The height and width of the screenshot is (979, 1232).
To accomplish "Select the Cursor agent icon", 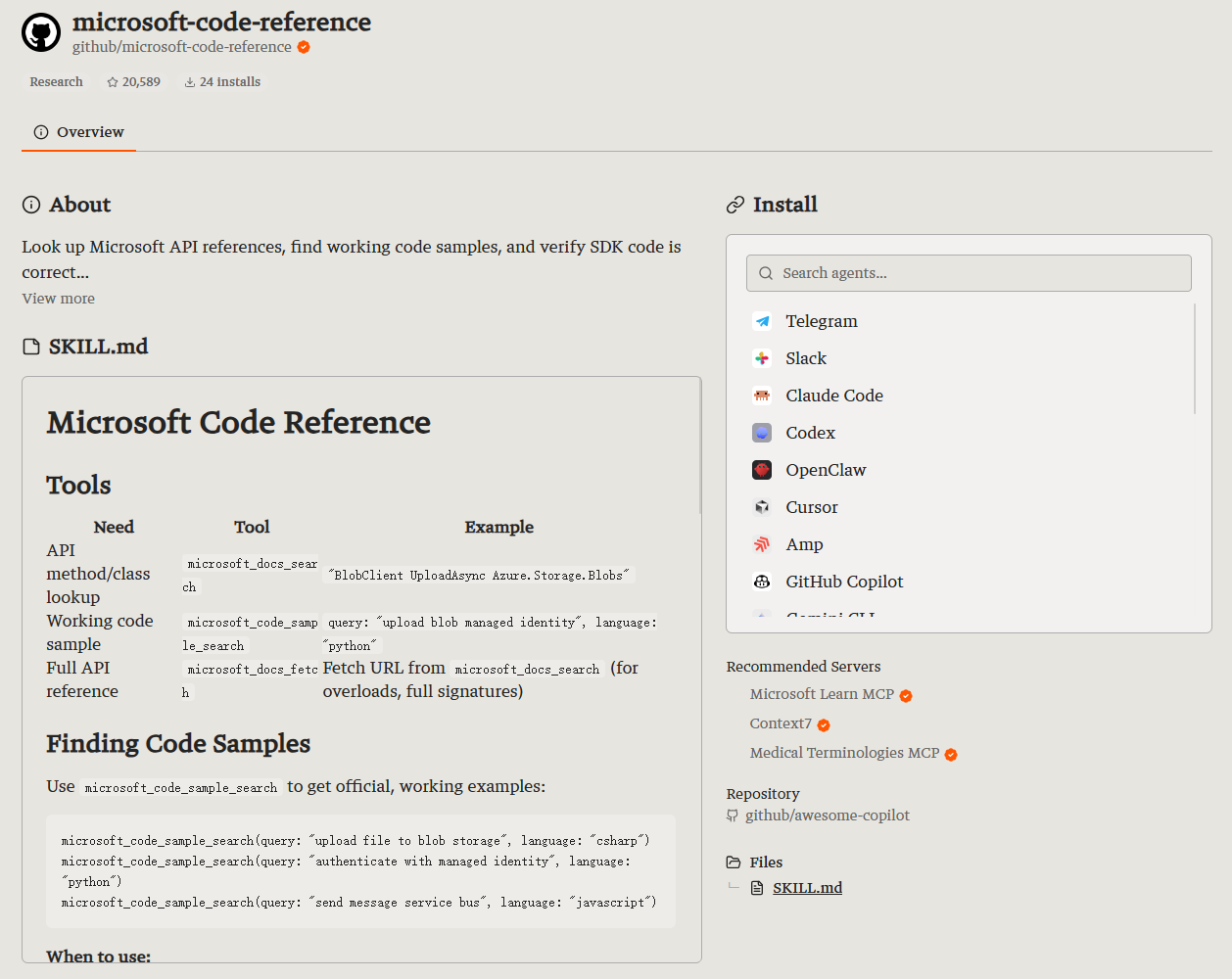I will 762,507.
